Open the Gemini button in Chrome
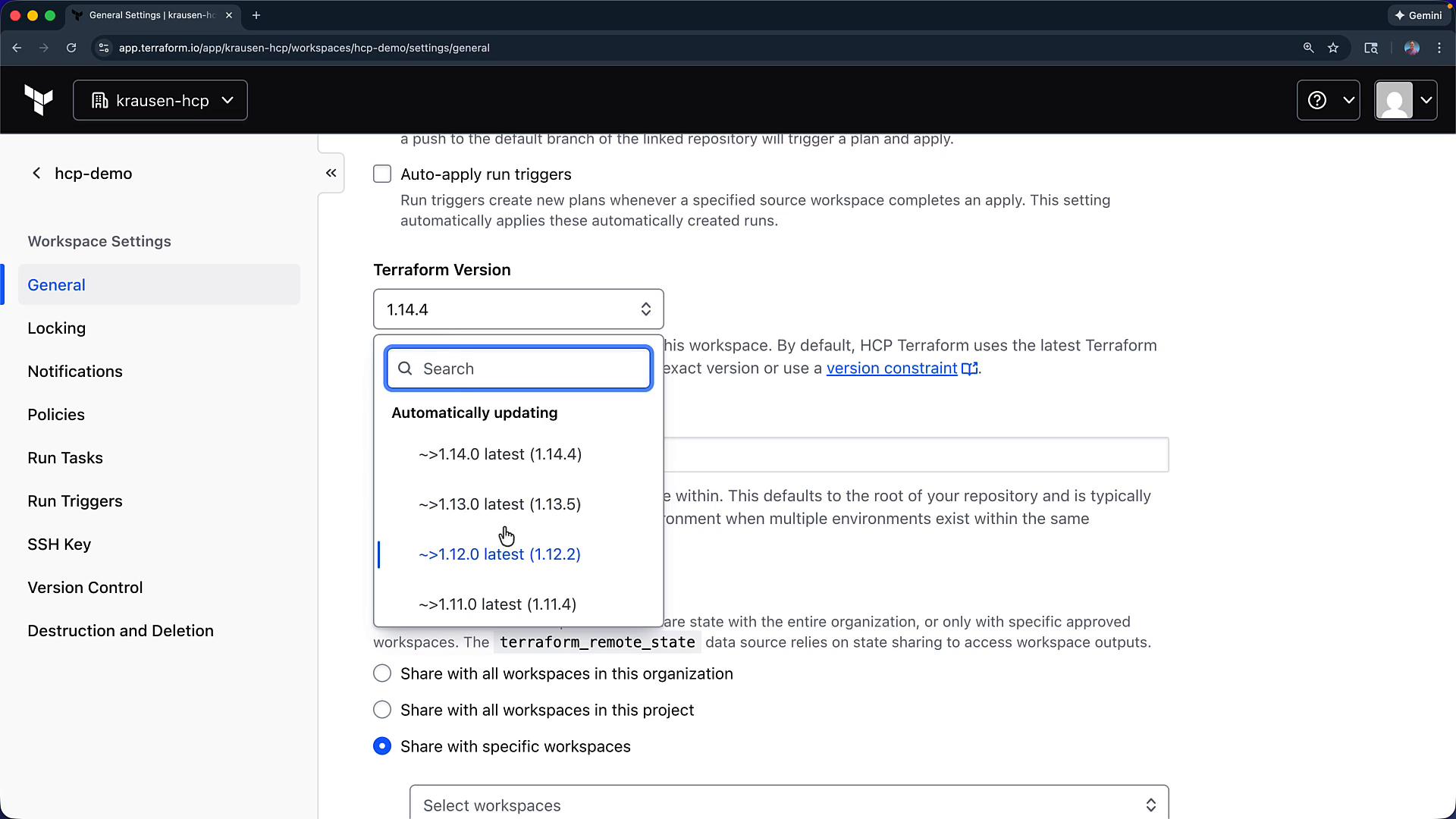This screenshot has height=819, width=1456. 1418,15
